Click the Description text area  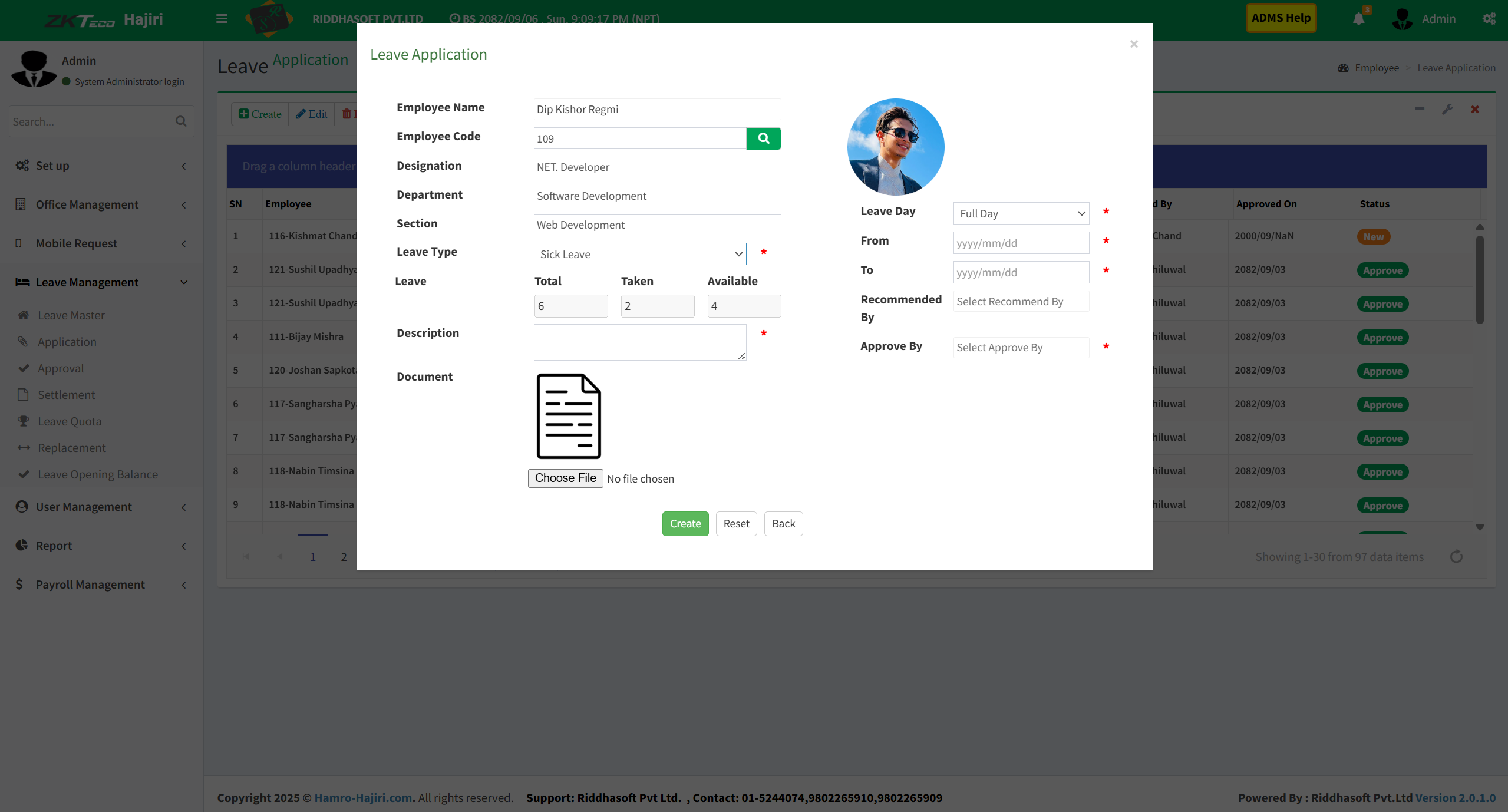[x=639, y=342]
